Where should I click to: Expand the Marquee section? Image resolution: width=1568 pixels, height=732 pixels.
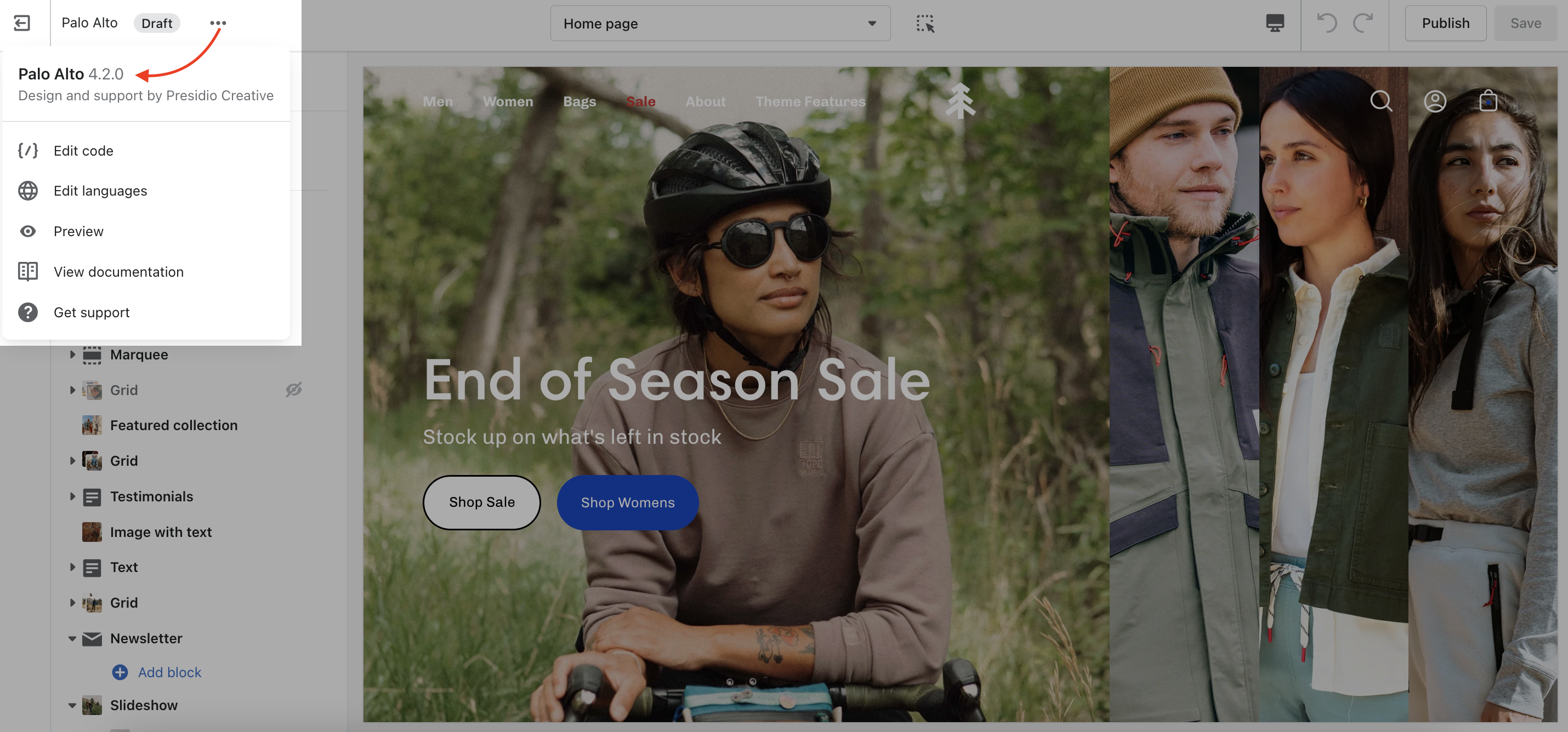(72, 354)
